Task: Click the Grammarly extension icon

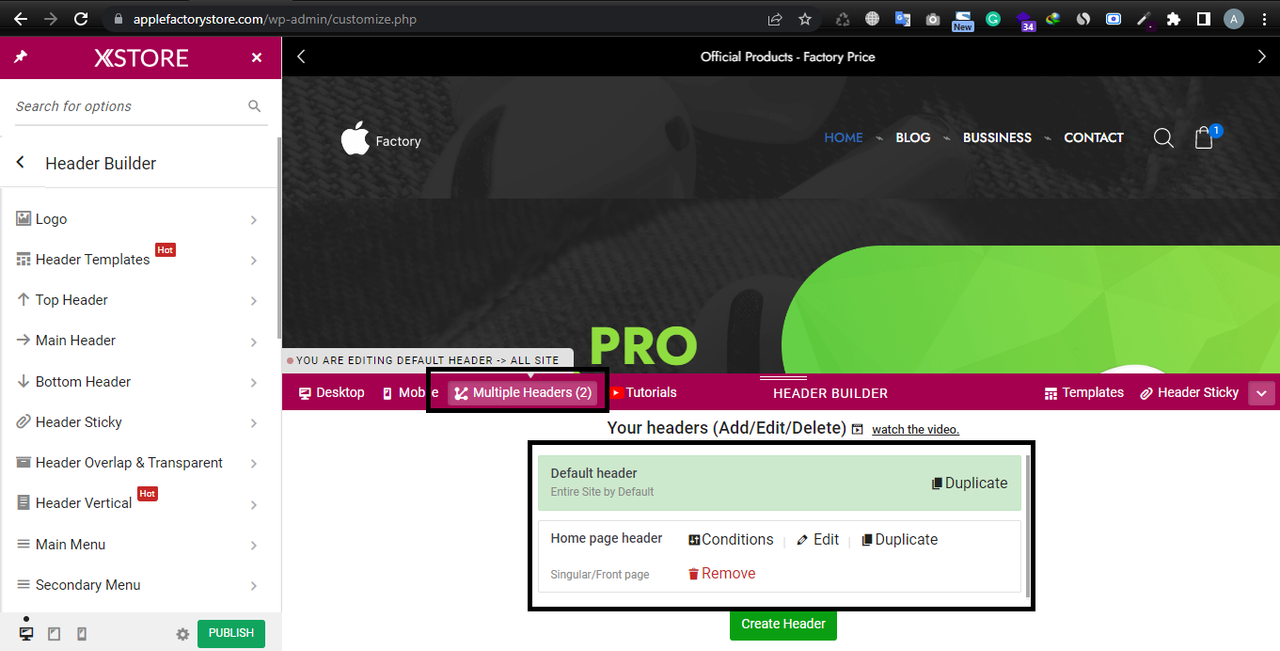Action: (x=993, y=19)
